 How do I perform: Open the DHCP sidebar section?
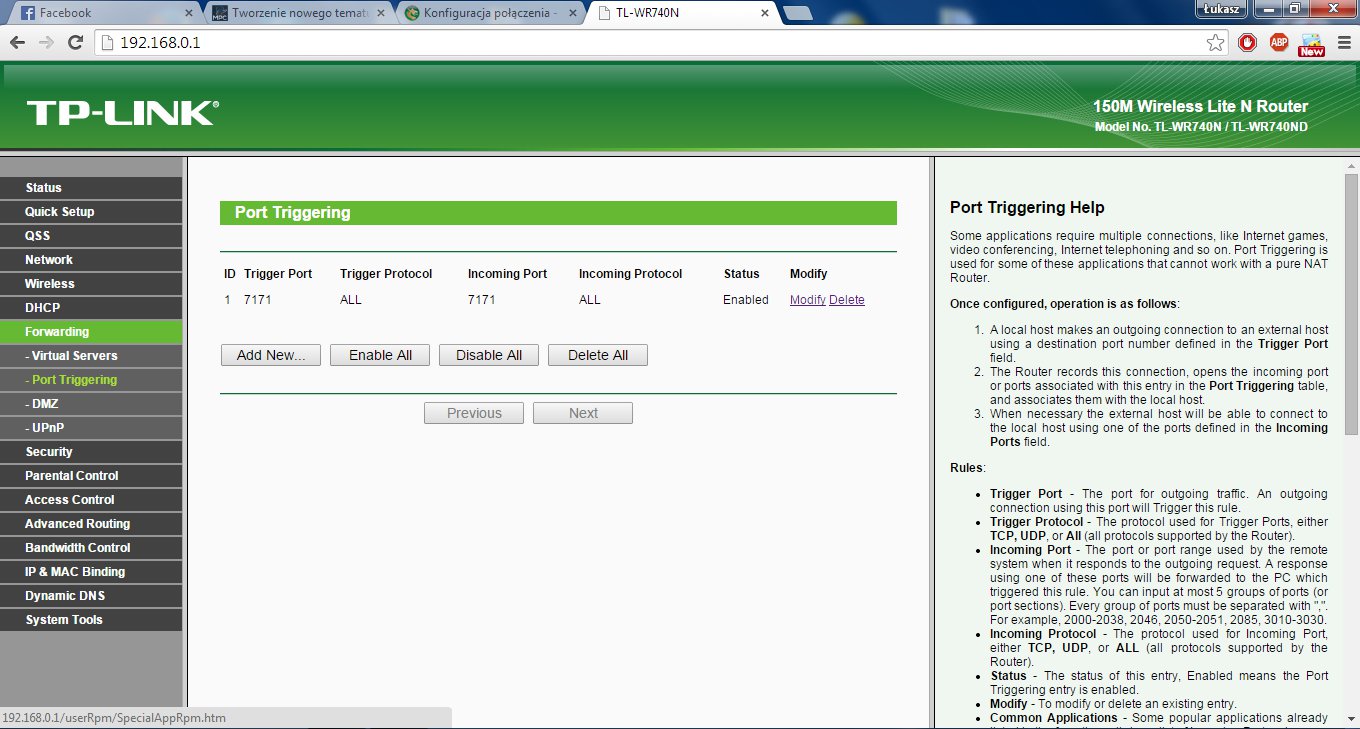pos(91,308)
